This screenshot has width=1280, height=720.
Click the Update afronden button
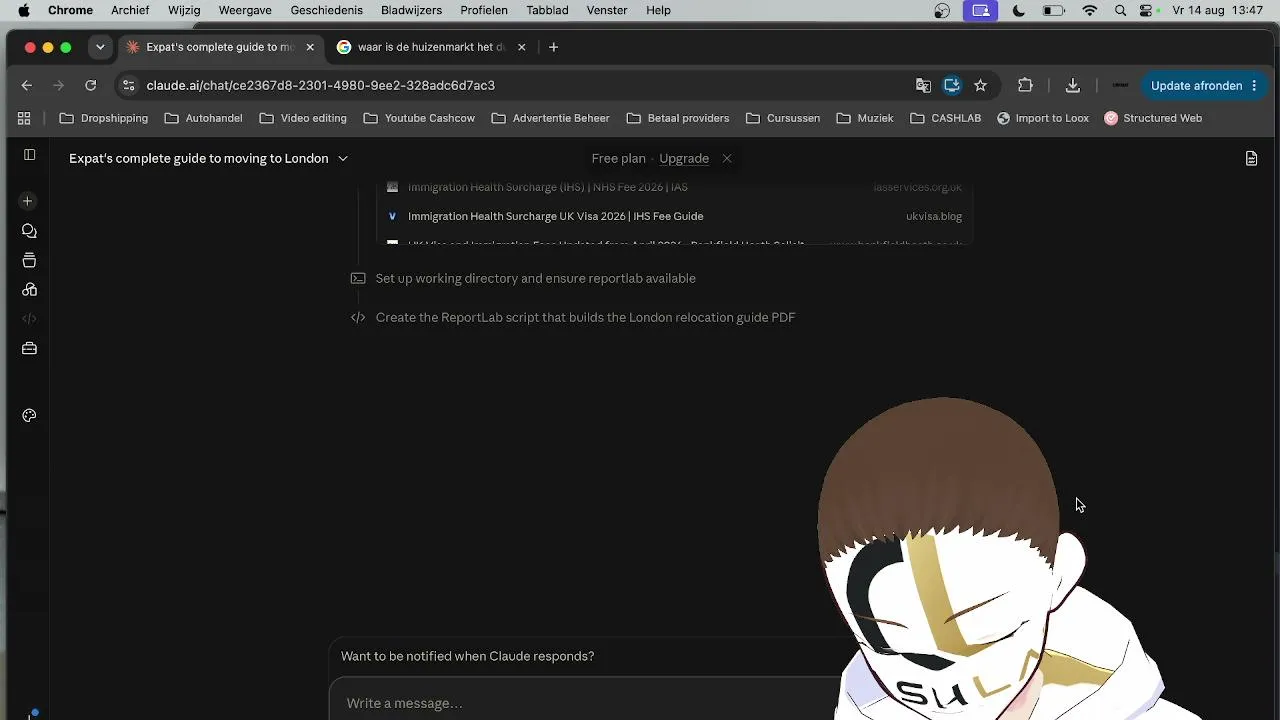pos(1204,85)
